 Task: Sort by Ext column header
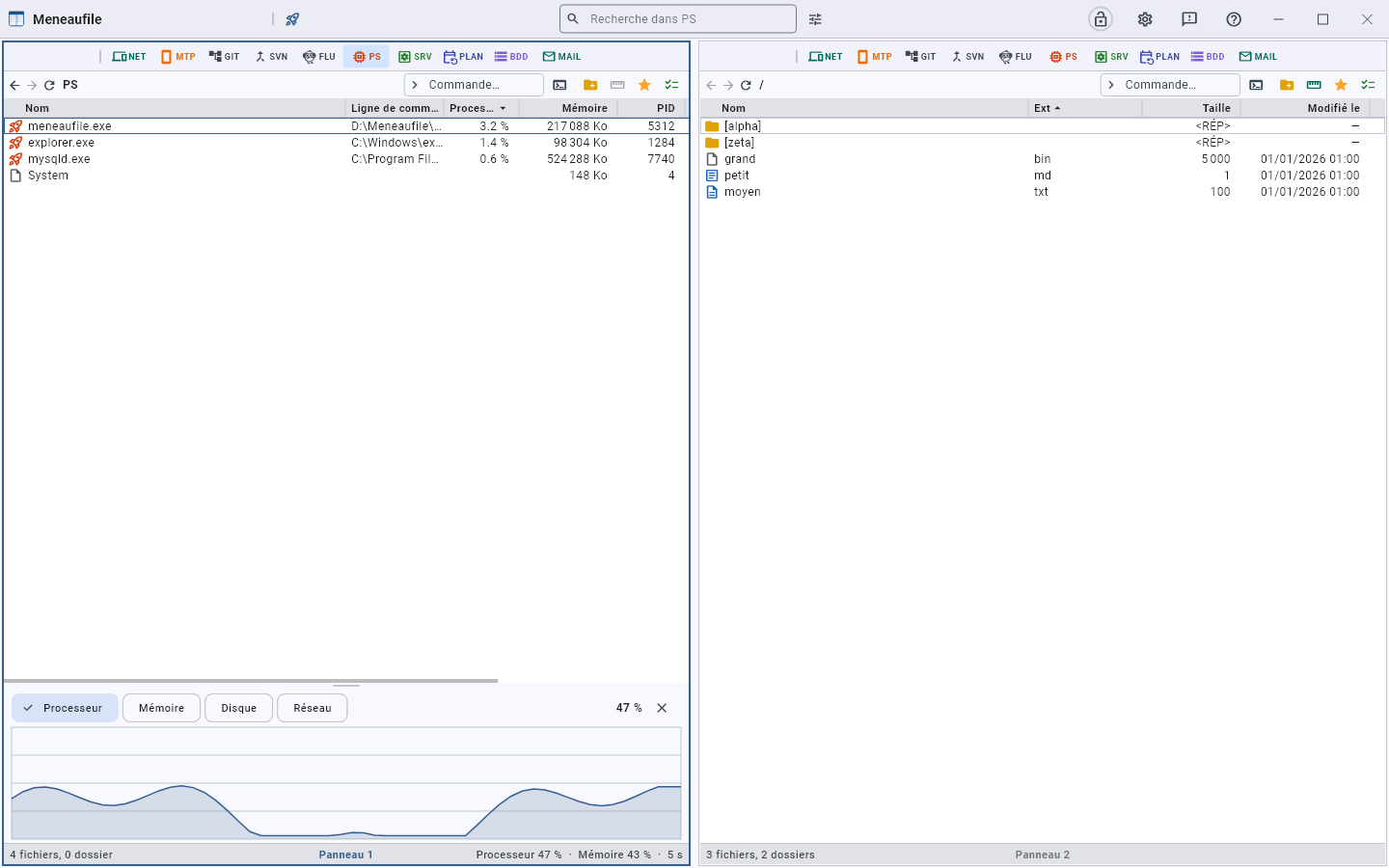click(x=1085, y=108)
